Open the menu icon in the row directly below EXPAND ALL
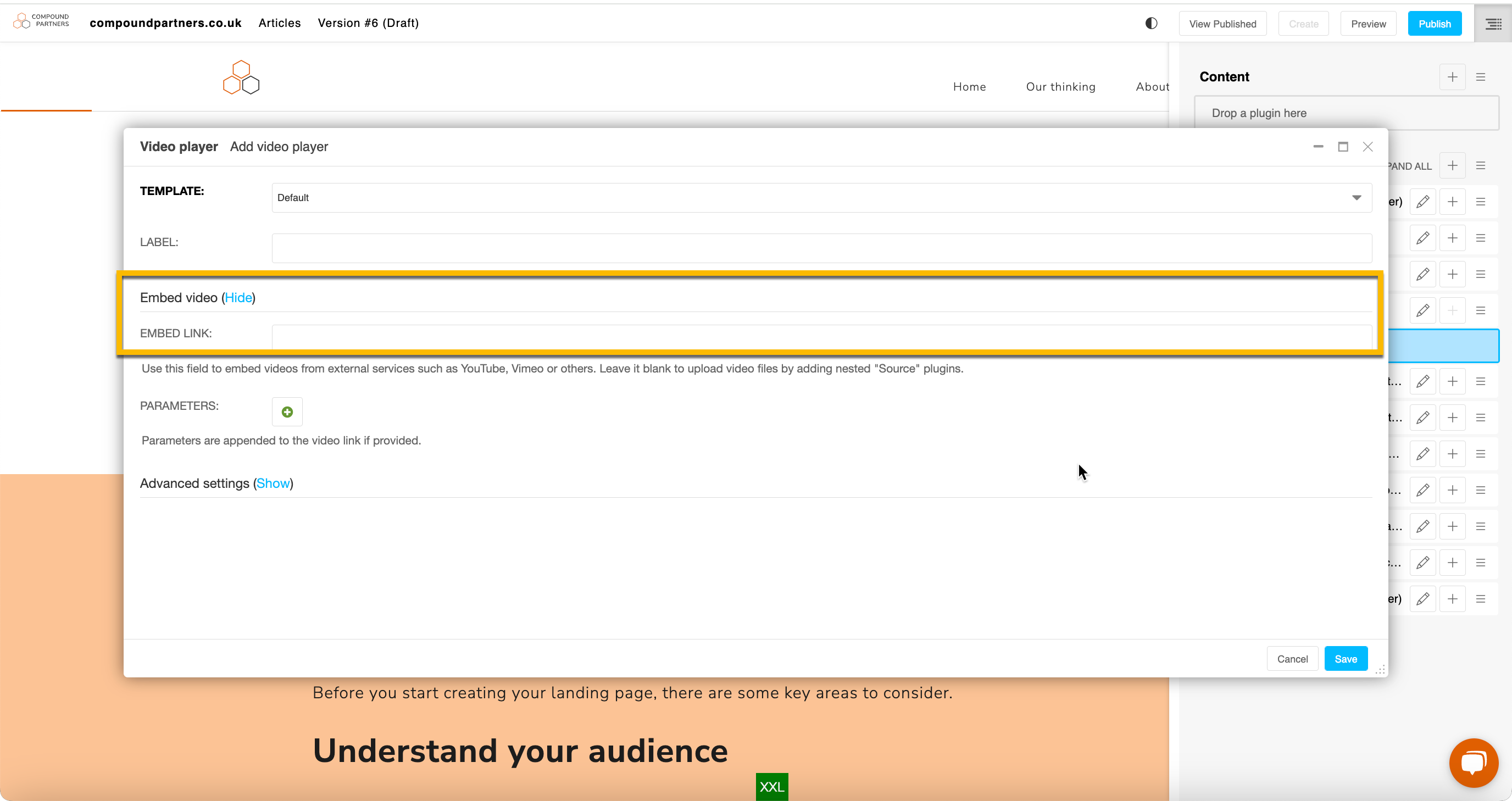The height and width of the screenshot is (801, 1512). tap(1480, 202)
